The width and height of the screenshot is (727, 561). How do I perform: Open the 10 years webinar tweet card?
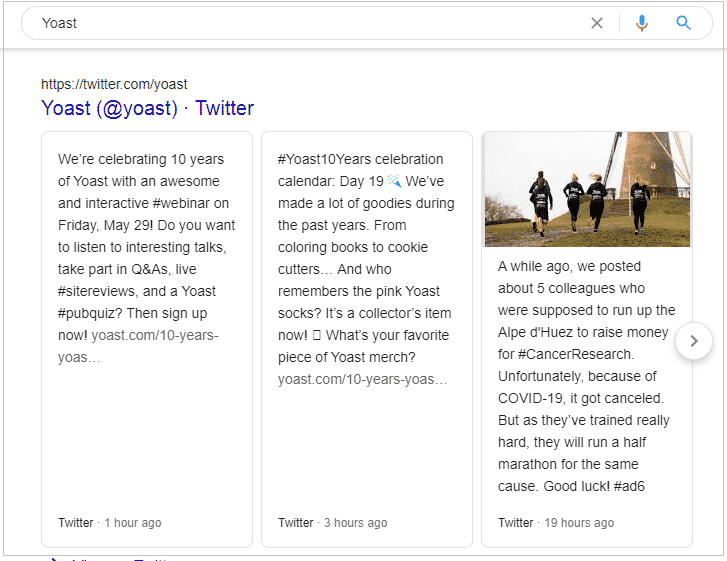tap(147, 339)
